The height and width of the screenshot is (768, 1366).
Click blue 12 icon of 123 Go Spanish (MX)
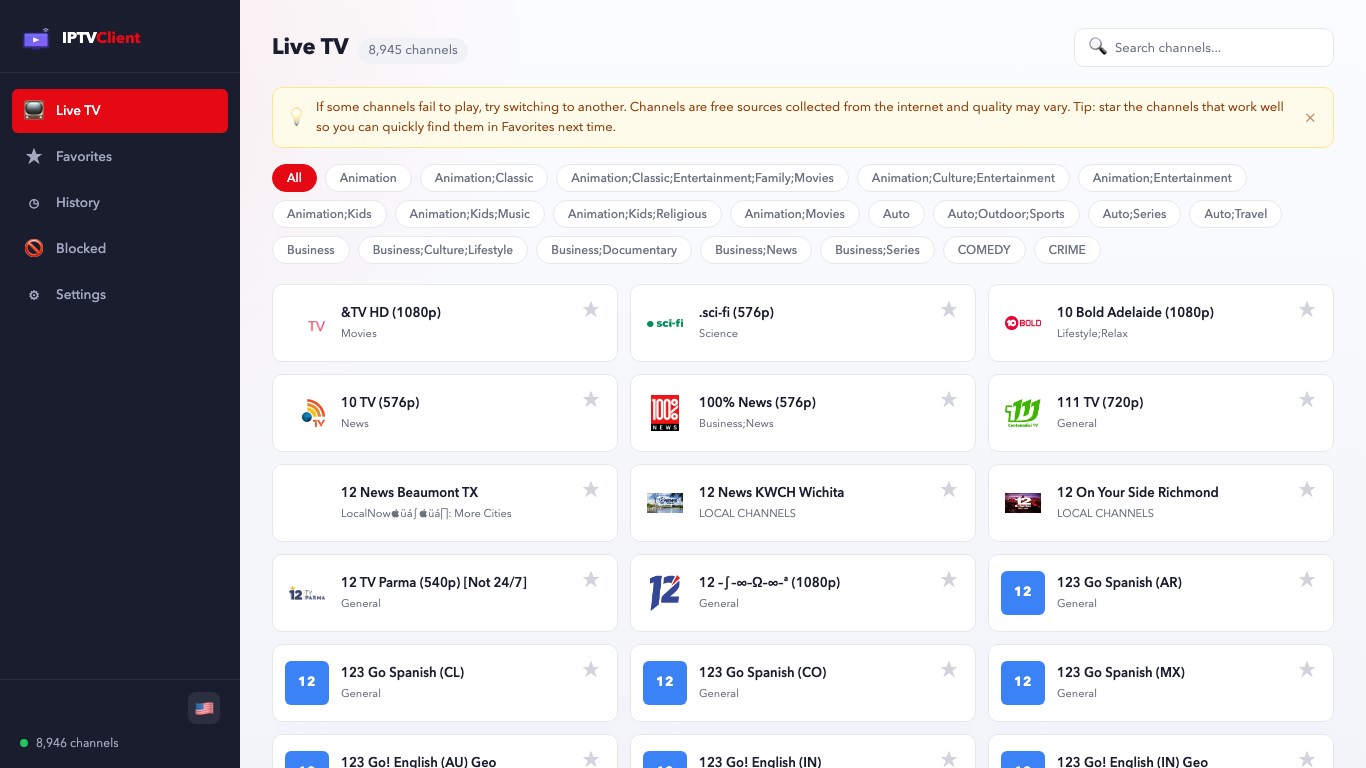(1023, 683)
